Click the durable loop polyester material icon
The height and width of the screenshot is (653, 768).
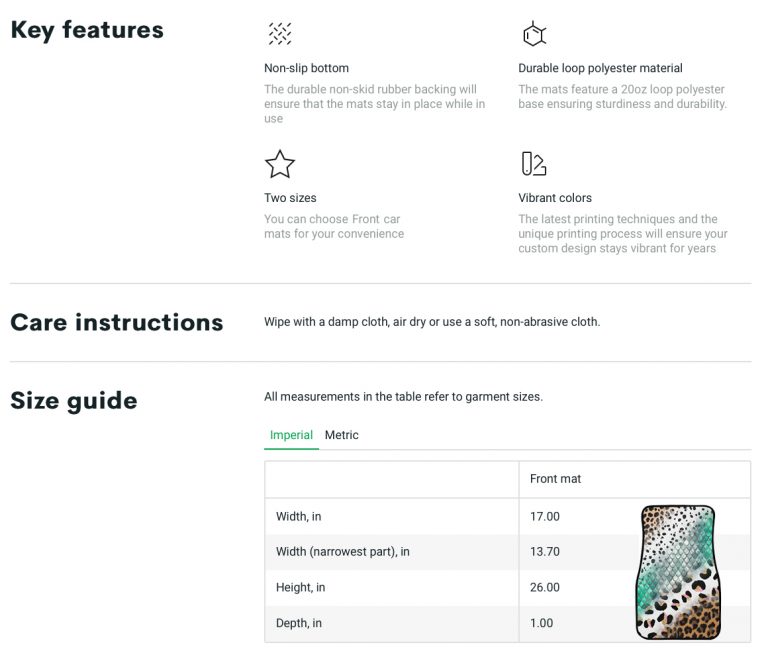[534, 33]
